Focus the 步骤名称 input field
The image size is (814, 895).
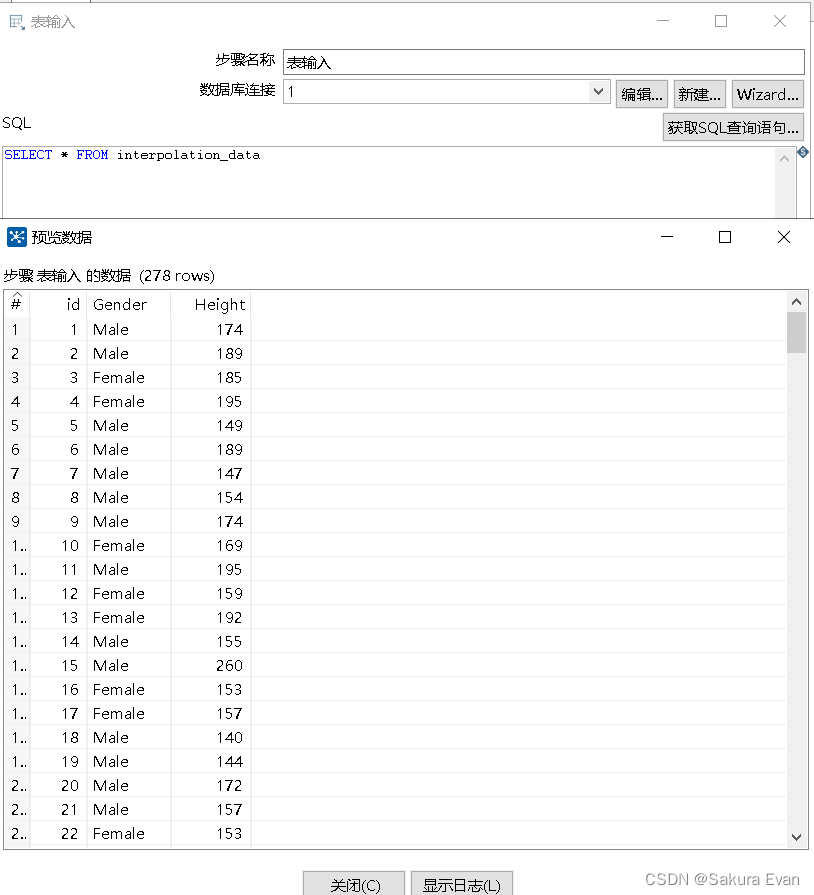click(x=543, y=62)
